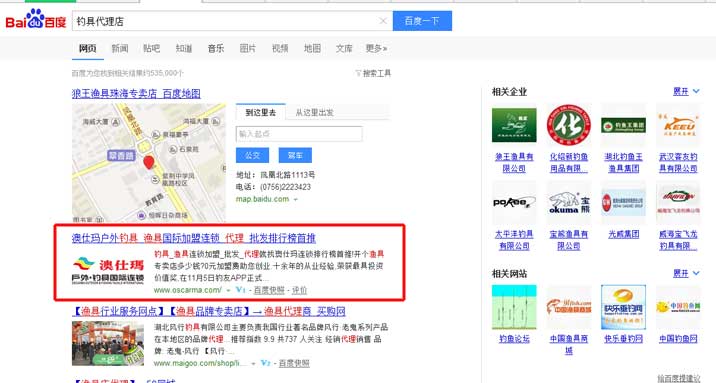716x383 pixels.
Task: Switch to the 新闻 tab
Action: (120, 48)
